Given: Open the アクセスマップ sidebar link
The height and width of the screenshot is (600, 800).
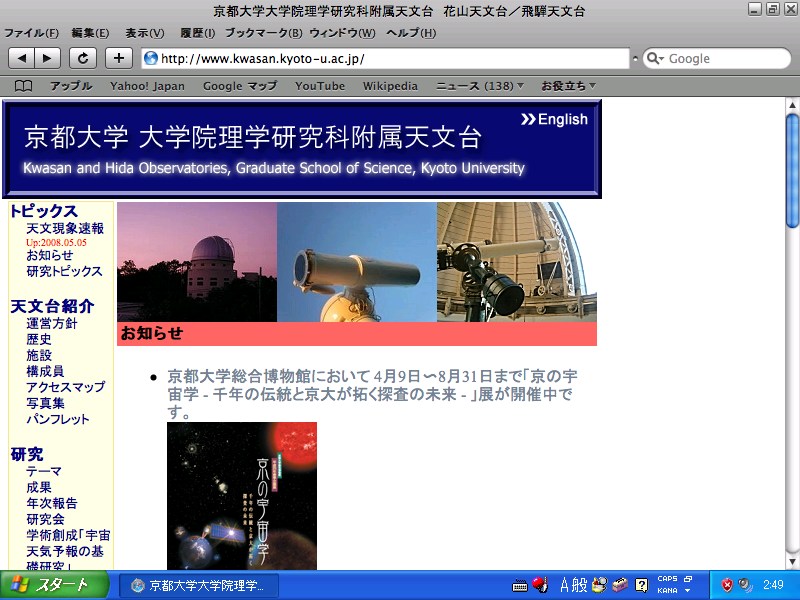Looking at the screenshot, I should 66,387.
